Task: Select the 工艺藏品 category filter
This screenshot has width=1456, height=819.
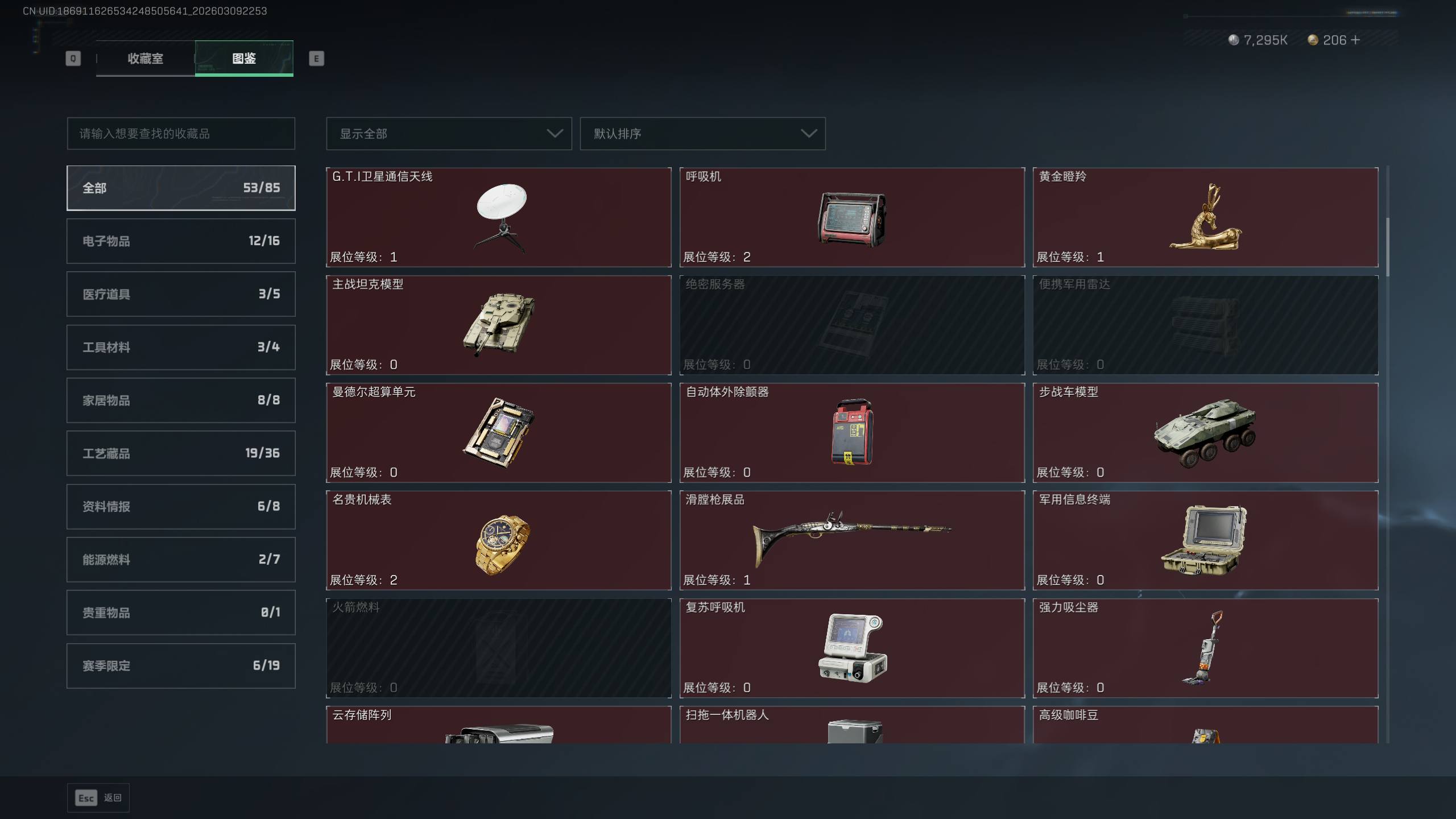Action: click(x=181, y=453)
